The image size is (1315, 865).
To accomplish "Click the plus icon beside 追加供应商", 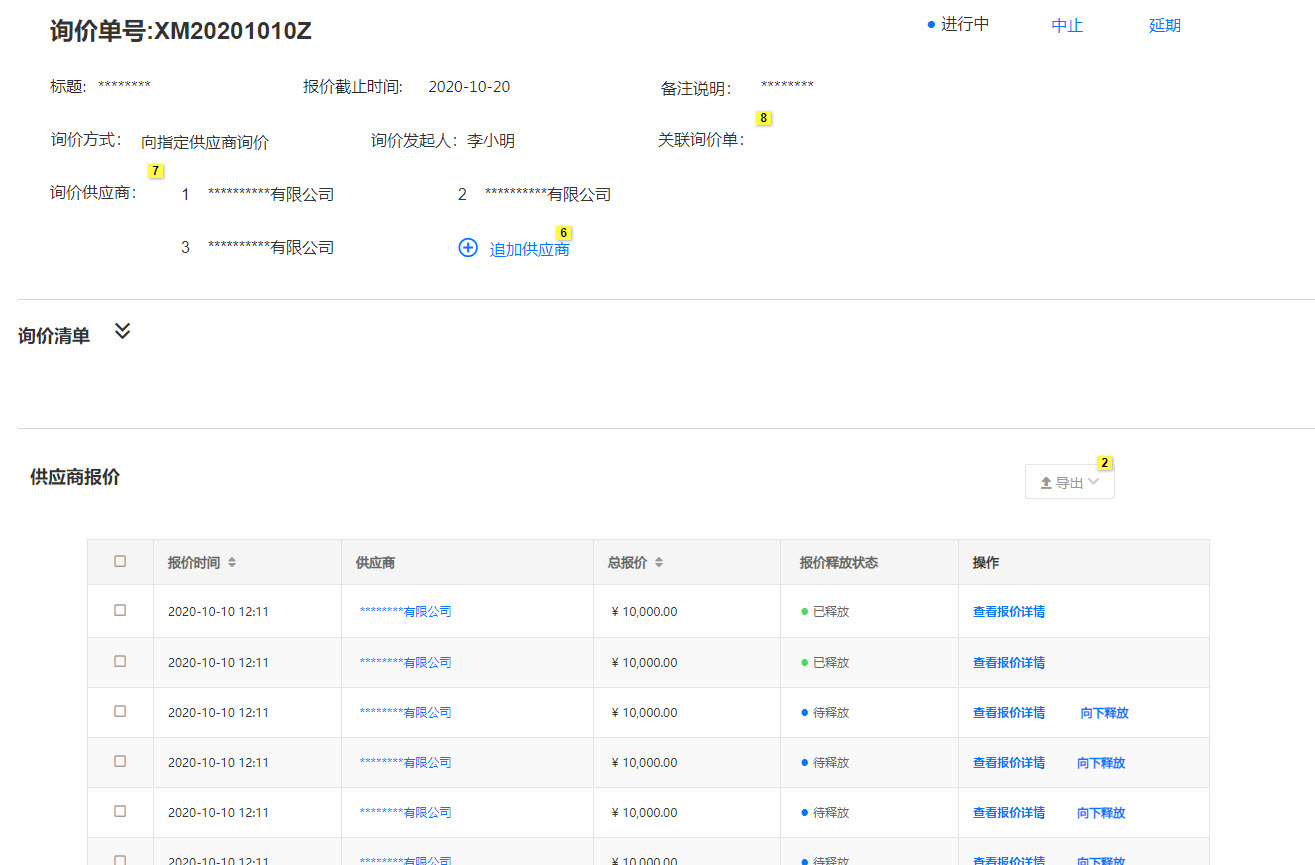I will coord(468,247).
